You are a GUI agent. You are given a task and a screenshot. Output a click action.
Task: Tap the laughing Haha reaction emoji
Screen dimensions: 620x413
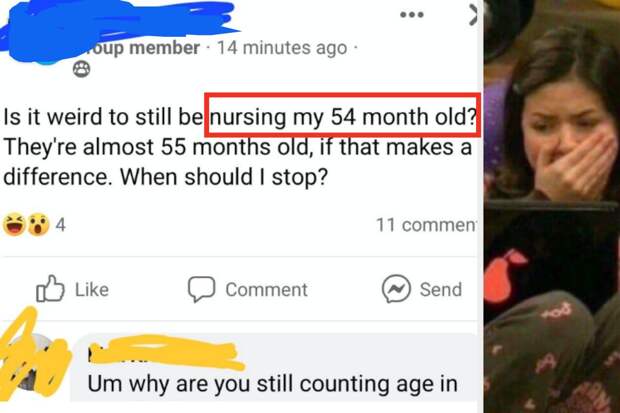click(14, 225)
